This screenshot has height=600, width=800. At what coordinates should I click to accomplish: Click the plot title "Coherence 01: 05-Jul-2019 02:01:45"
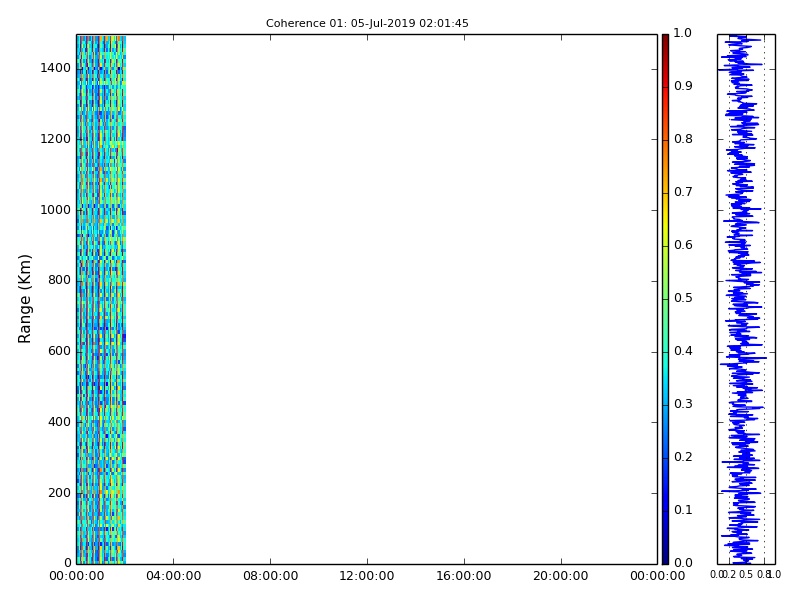tap(367, 23)
